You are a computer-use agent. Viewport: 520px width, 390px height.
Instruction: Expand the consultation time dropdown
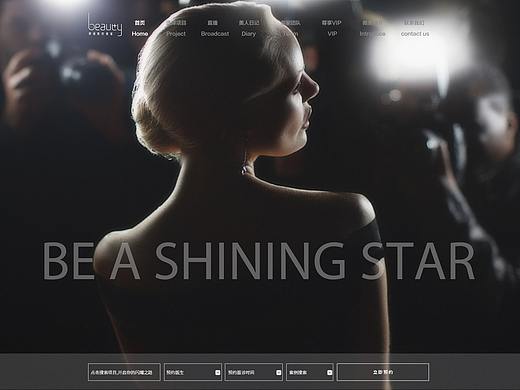coord(254,372)
